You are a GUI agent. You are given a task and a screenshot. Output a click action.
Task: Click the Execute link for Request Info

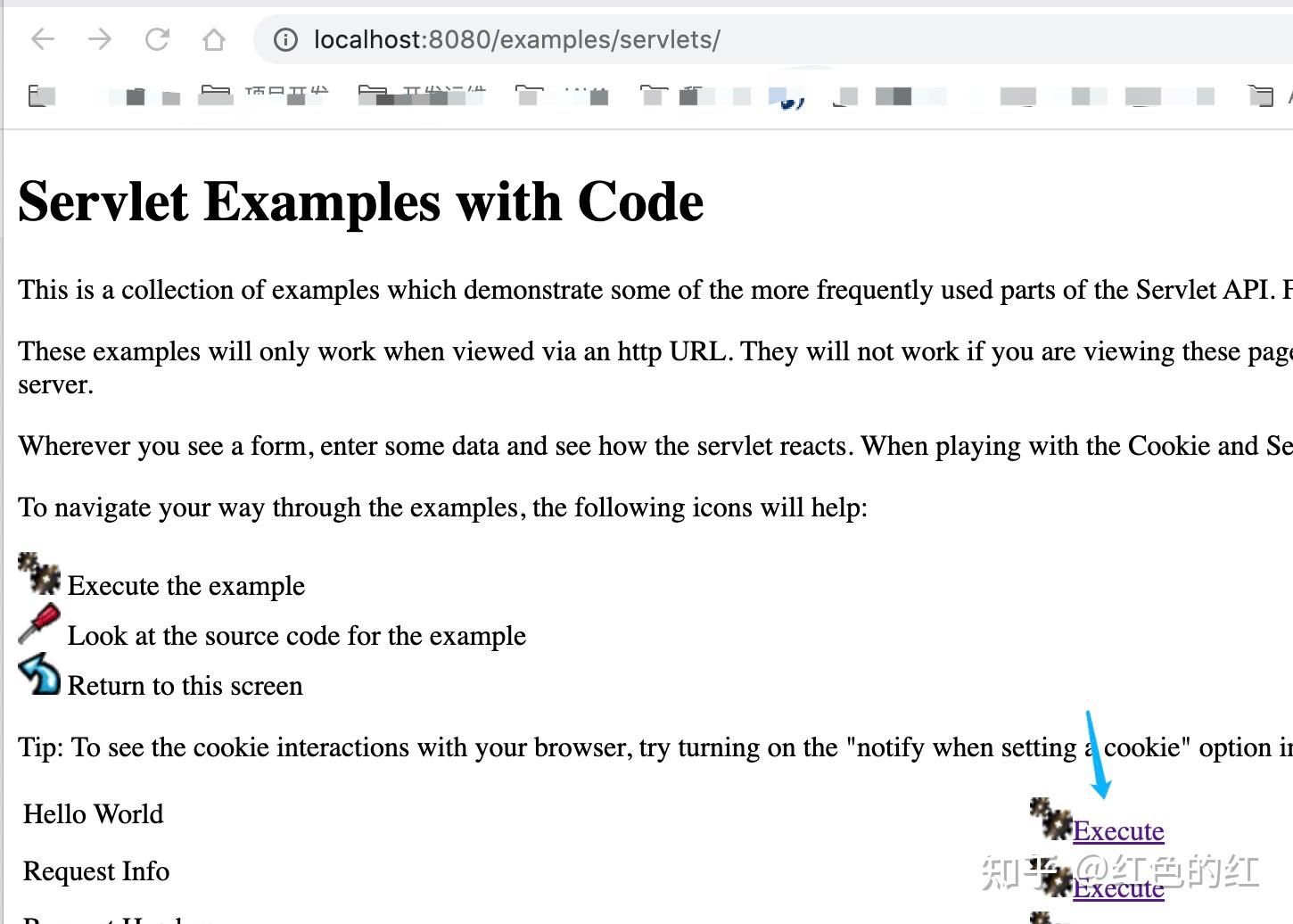pyautogui.click(x=1118, y=887)
